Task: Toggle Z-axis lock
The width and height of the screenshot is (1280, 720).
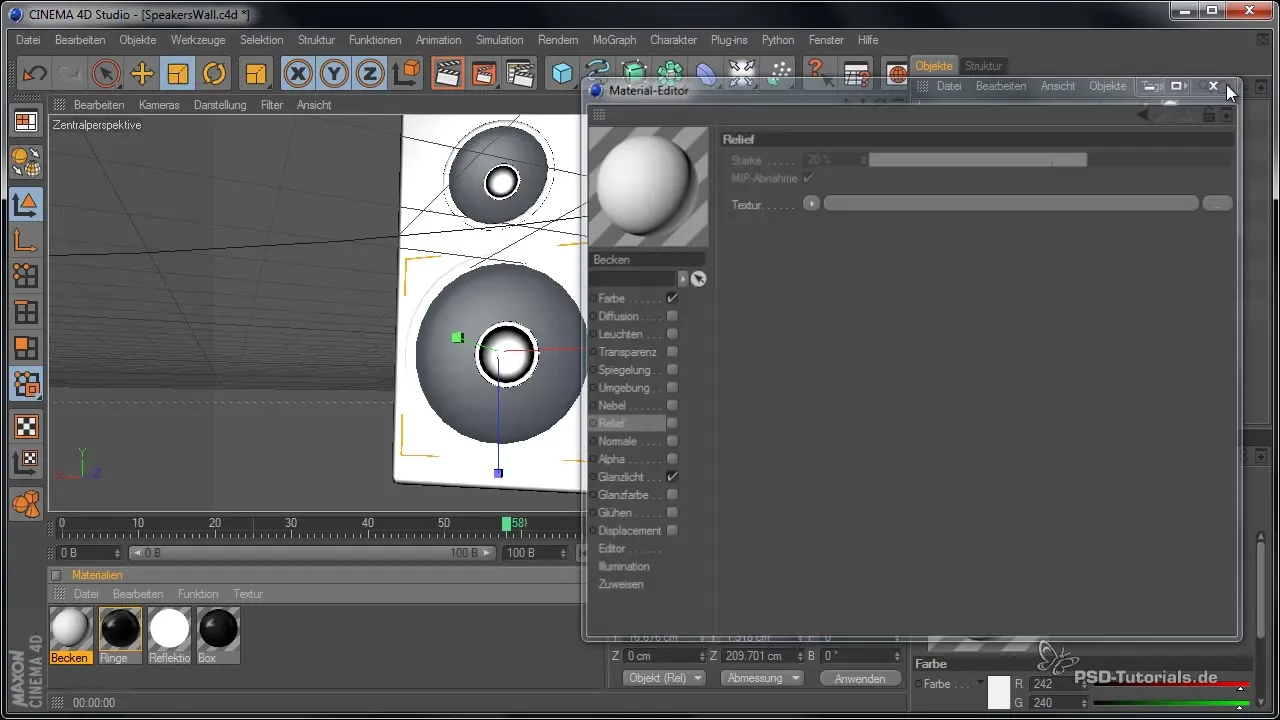Action: (370, 73)
